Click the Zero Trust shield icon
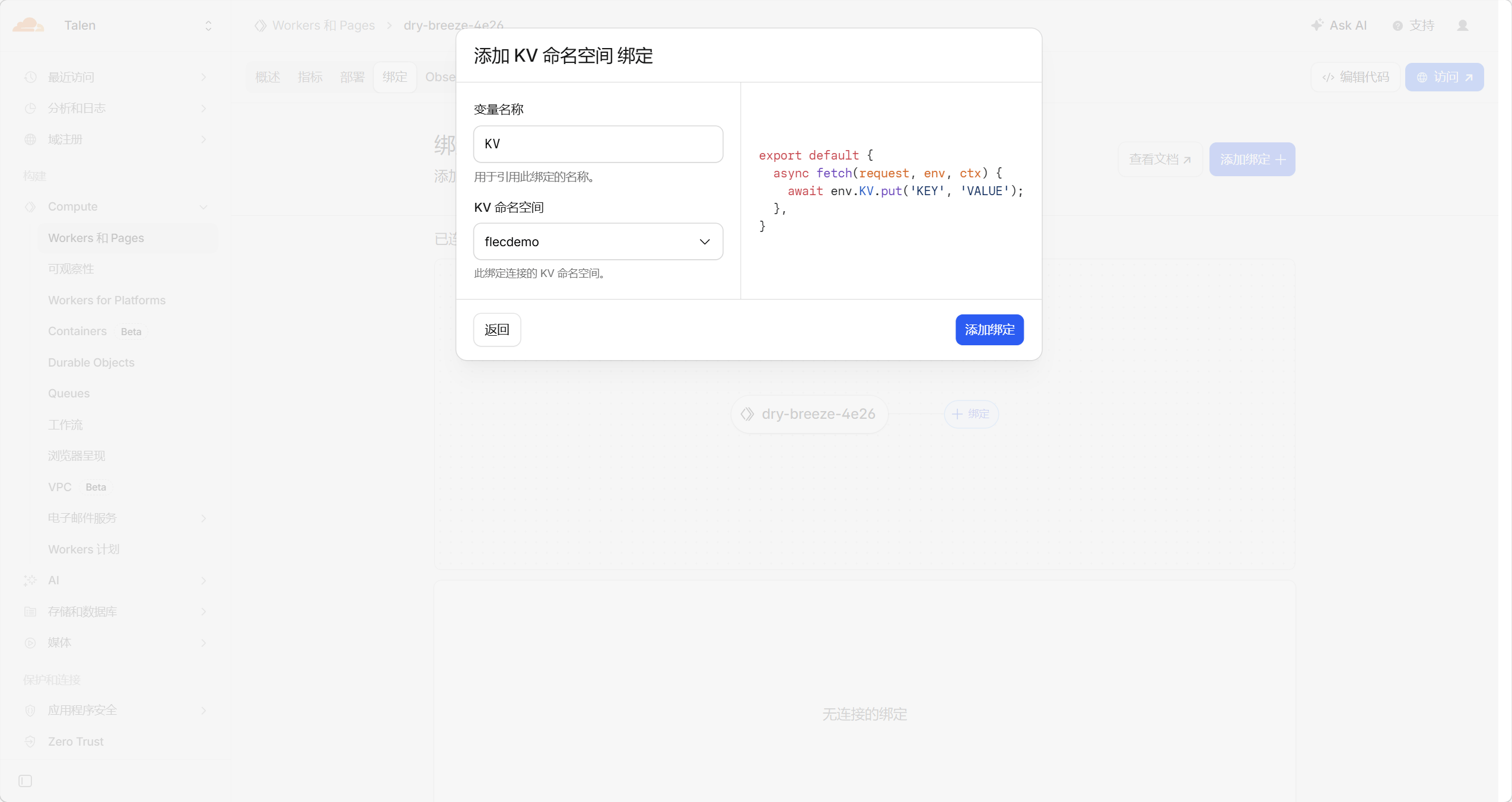 tap(30, 741)
